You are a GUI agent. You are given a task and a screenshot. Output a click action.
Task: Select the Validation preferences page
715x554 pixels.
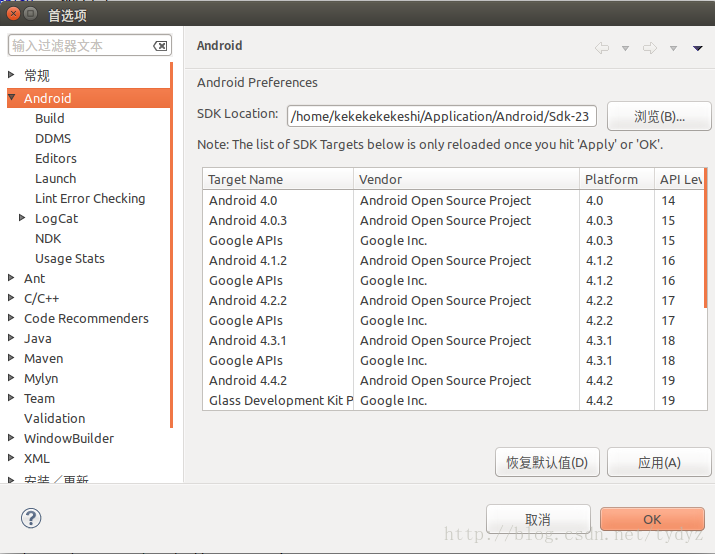tap(55, 419)
